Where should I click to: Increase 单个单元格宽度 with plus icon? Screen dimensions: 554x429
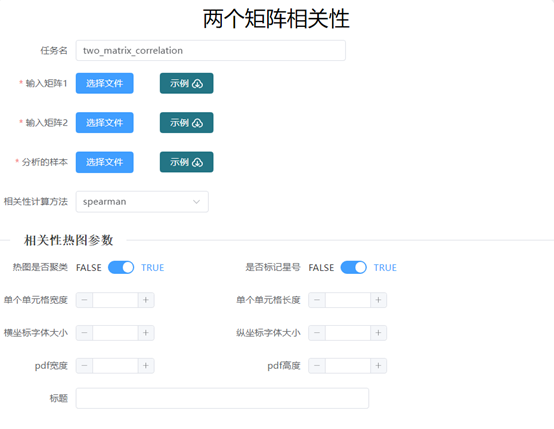146,300
